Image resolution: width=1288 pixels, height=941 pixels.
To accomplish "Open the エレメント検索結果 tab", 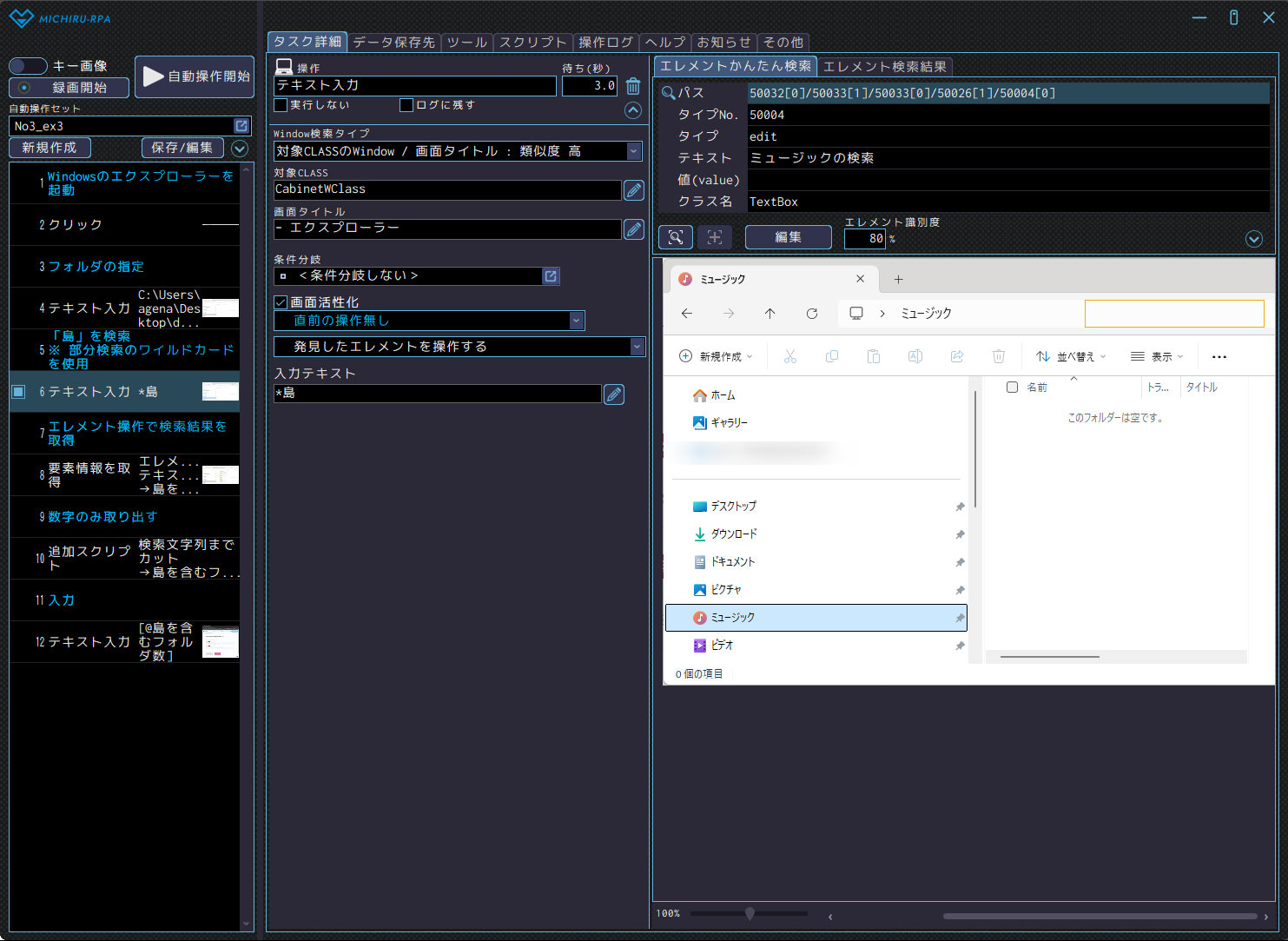I will click(x=884, y=67).
